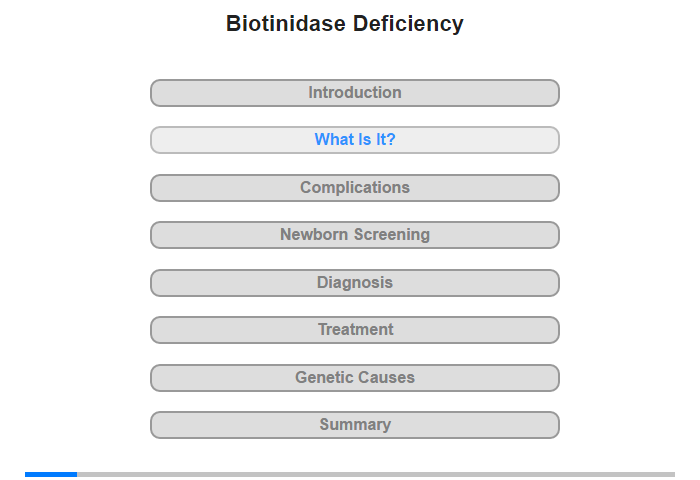Go to the Complications section
This screenshot has height=480, width=700.
click(x=354, y=188)
